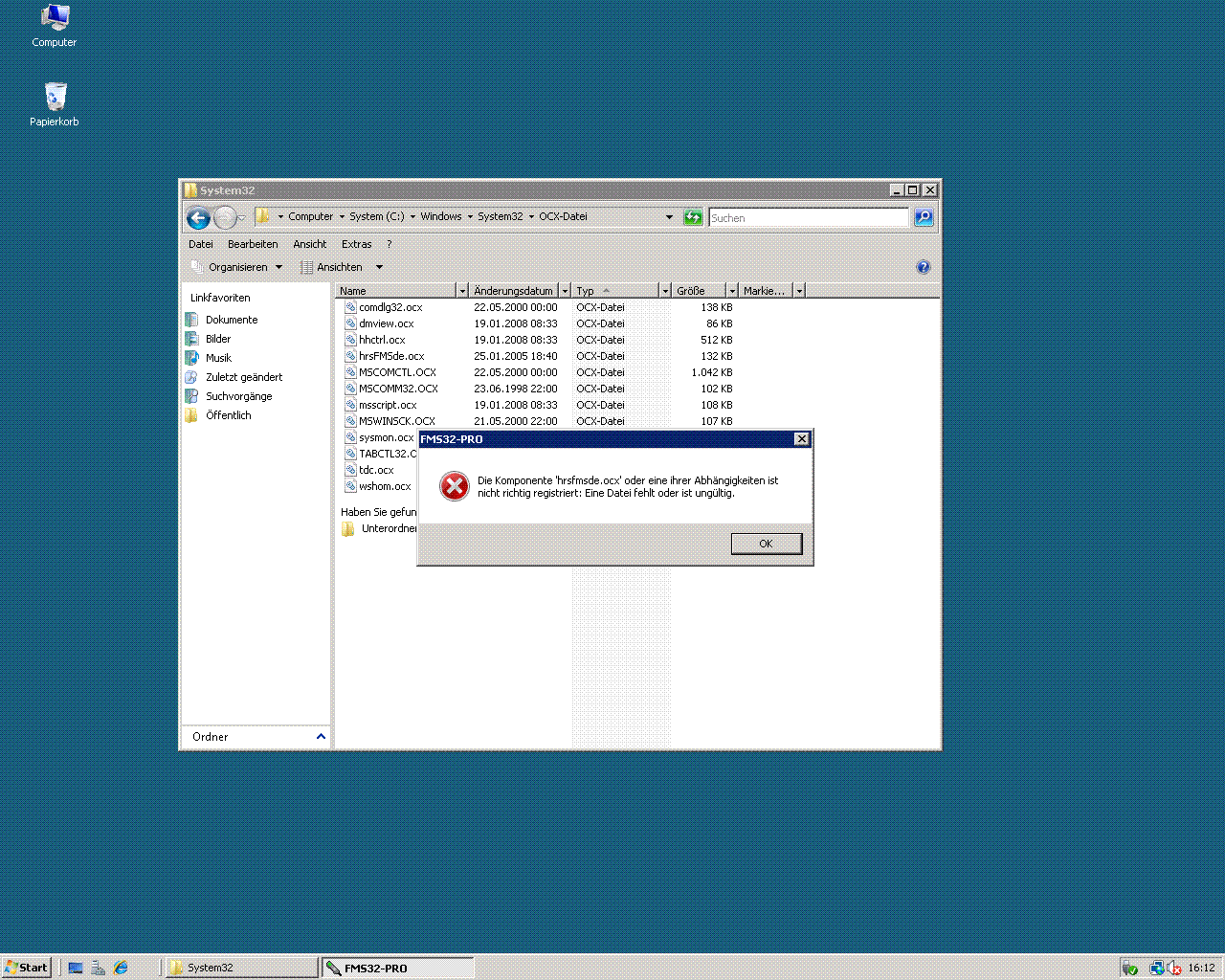
Task: Open the help icon in Explorer toolbar
Action: 923,267
